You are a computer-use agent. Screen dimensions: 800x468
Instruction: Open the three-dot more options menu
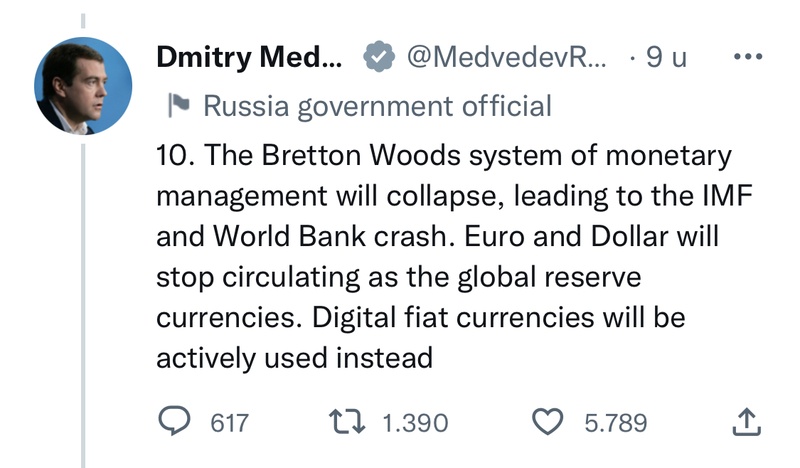747,57
